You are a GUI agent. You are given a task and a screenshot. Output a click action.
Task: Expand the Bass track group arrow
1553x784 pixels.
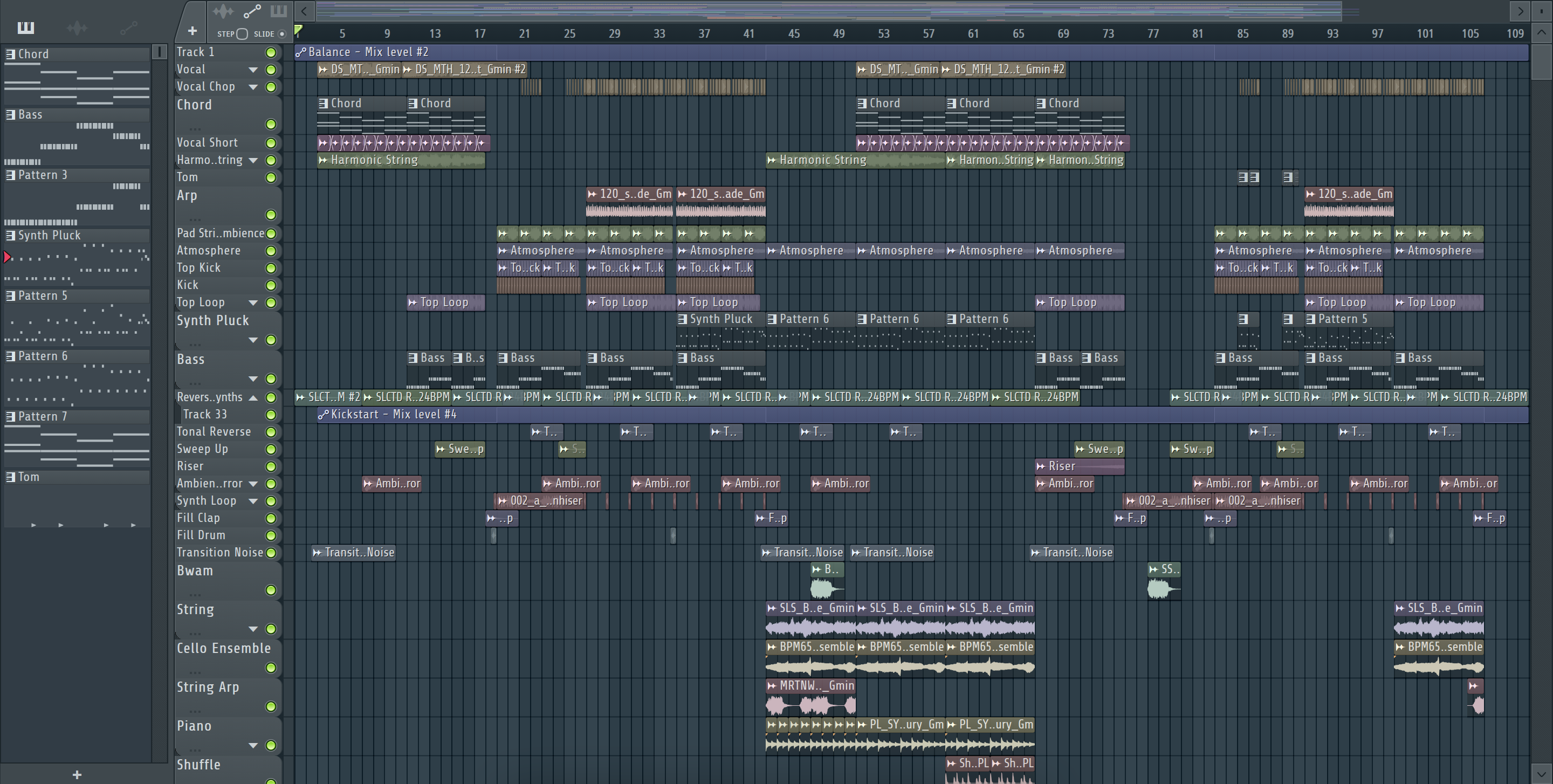pos(253,379)
